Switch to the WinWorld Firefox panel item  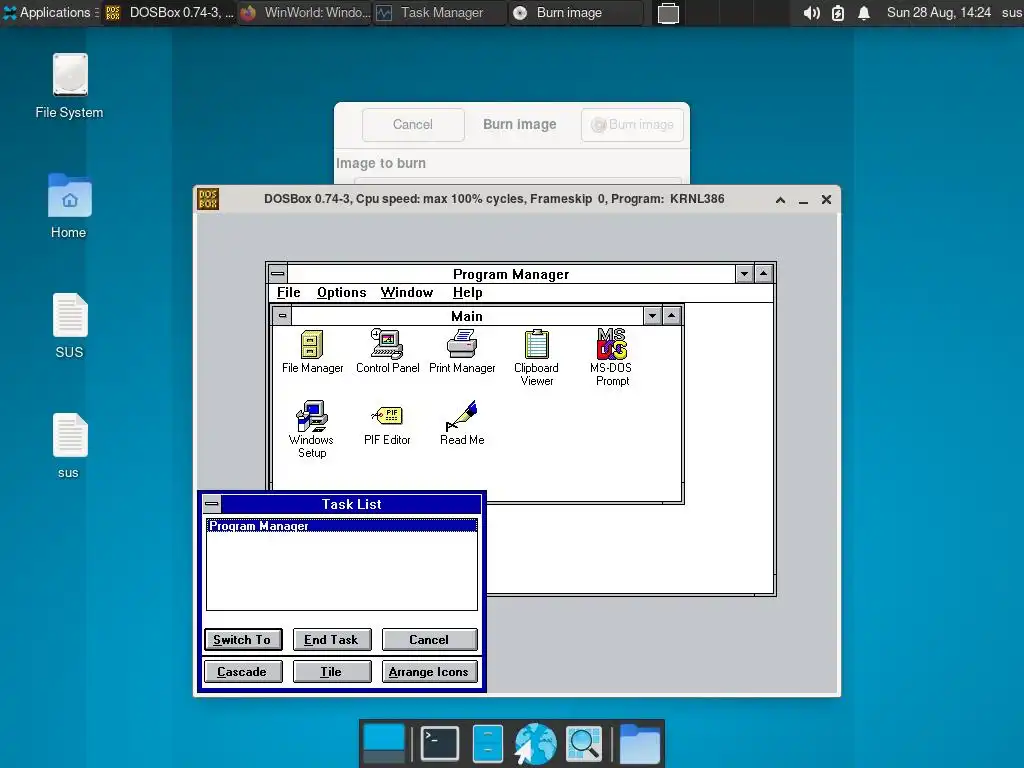305,12
